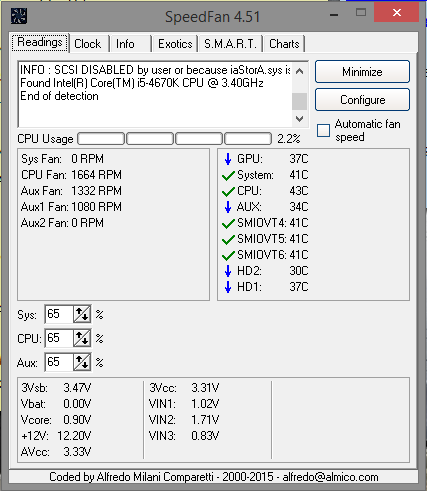Click the Aux speed percentage field

(59, 362)
